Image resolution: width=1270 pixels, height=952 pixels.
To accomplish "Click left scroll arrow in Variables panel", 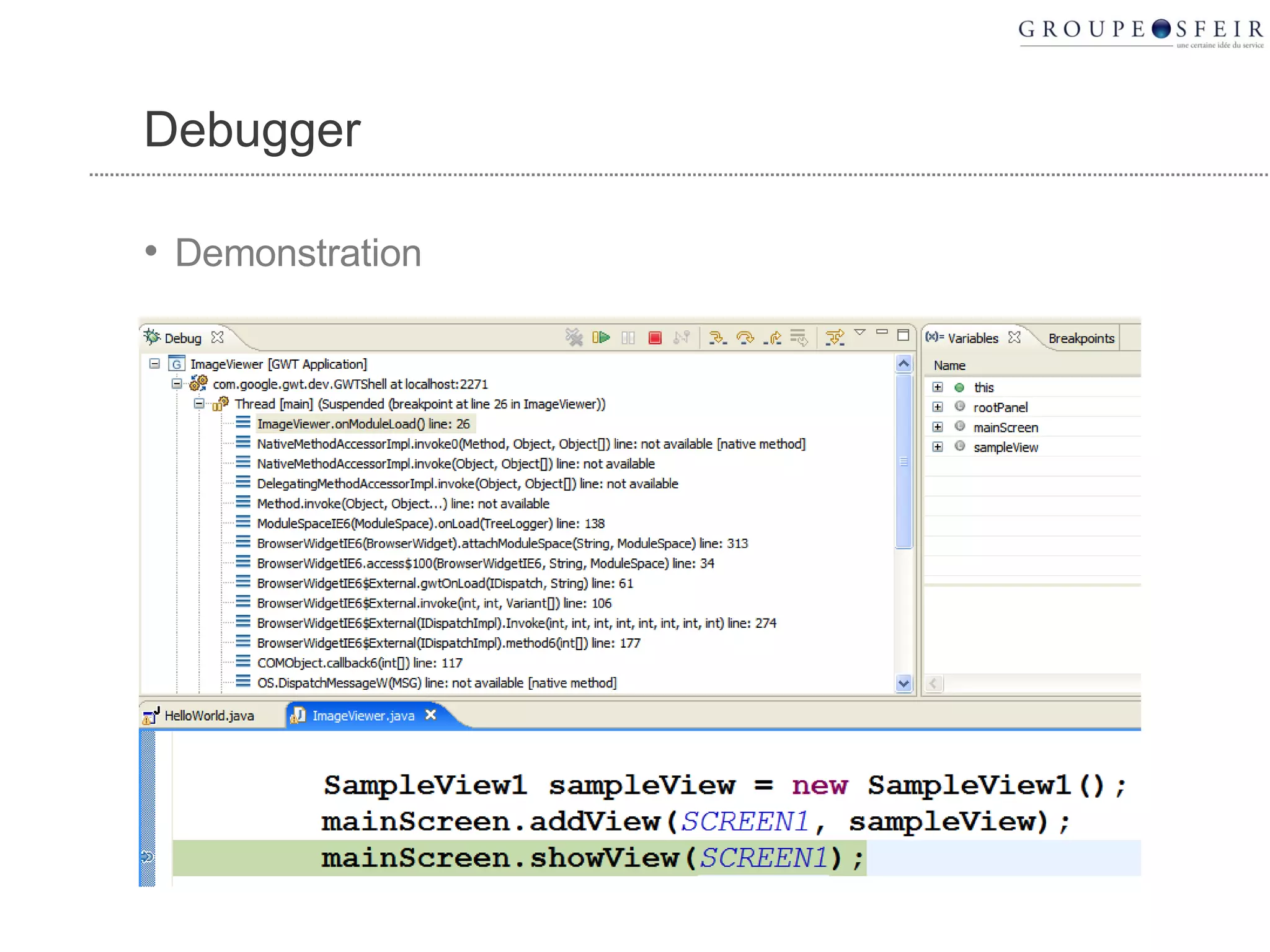I will 934,683.
